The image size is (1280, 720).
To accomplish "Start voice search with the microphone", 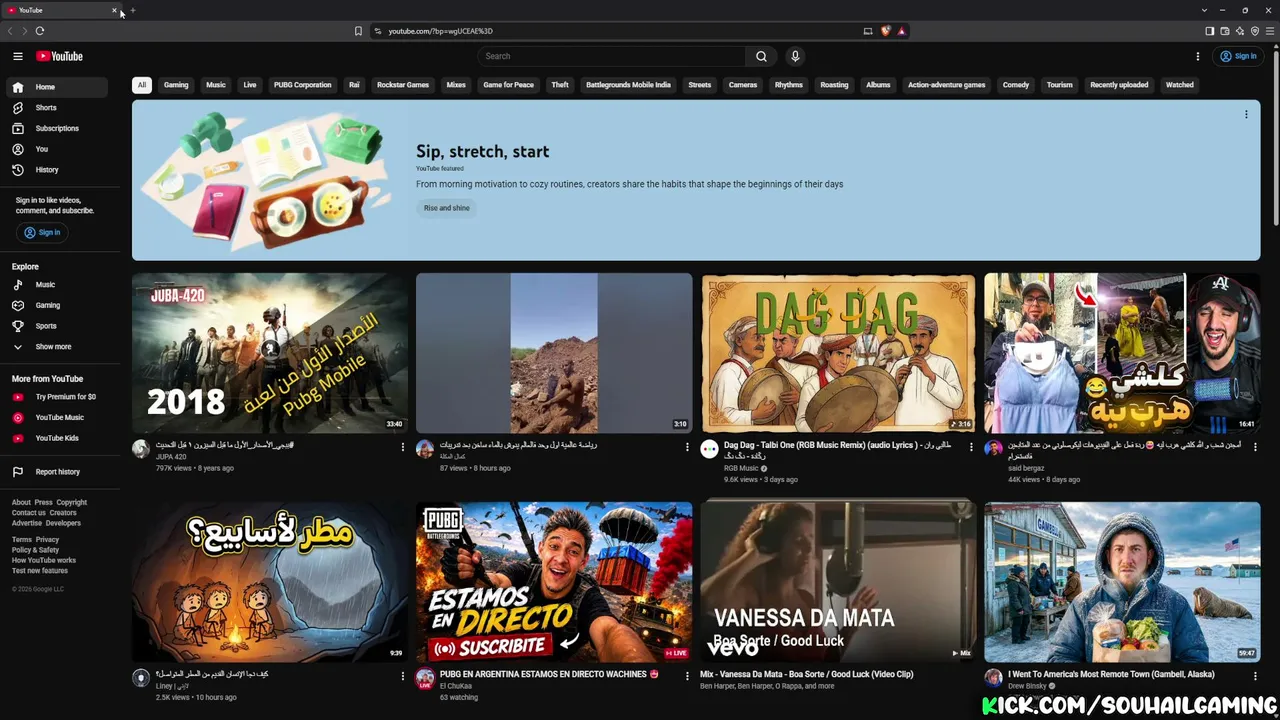I will 795,56.
